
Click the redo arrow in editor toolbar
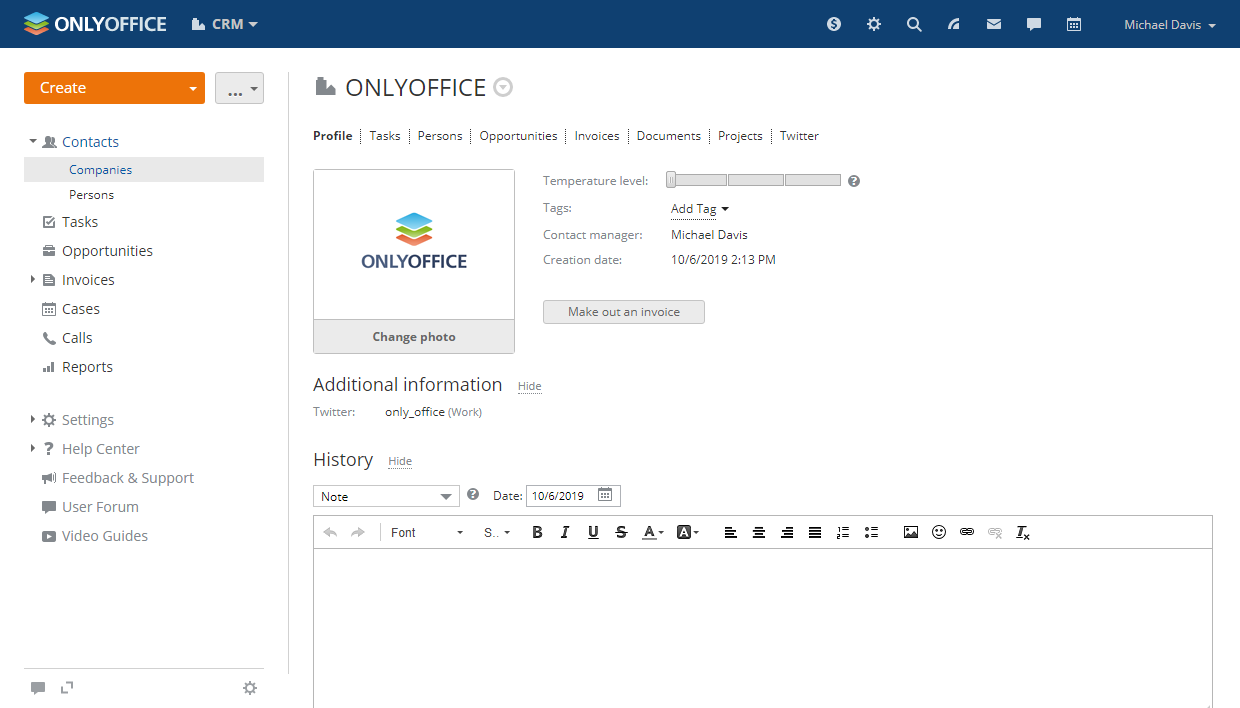[x=358, y=533]
